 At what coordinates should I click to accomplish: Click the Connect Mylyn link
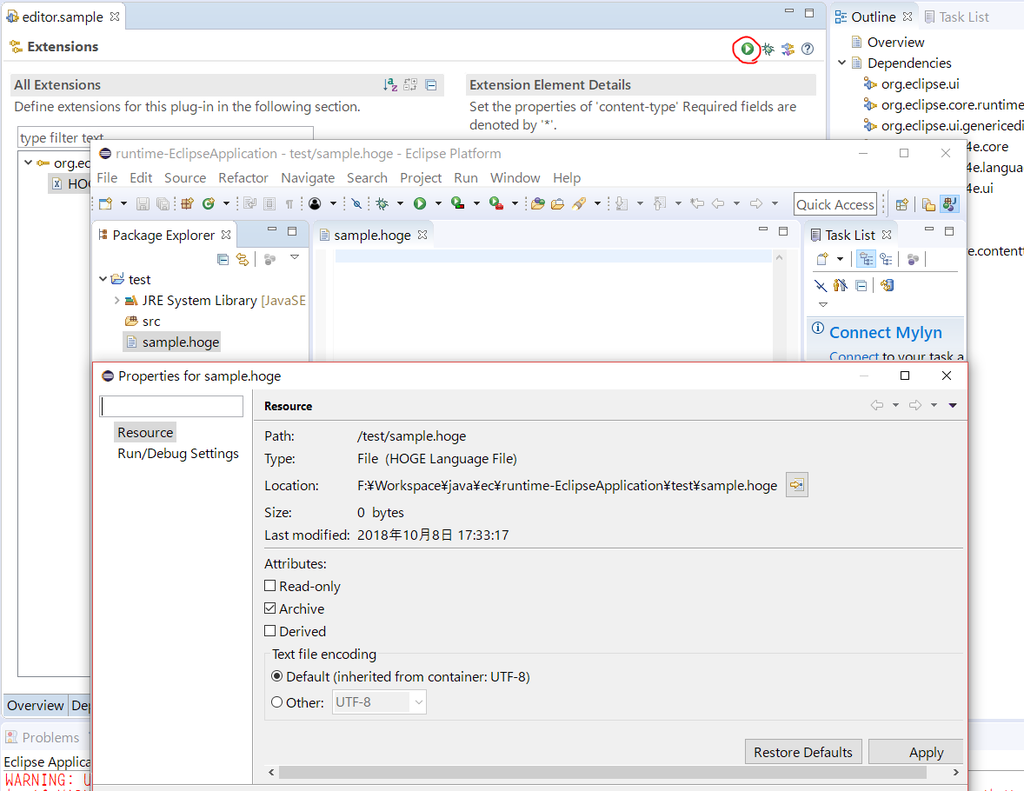[886, 332]
